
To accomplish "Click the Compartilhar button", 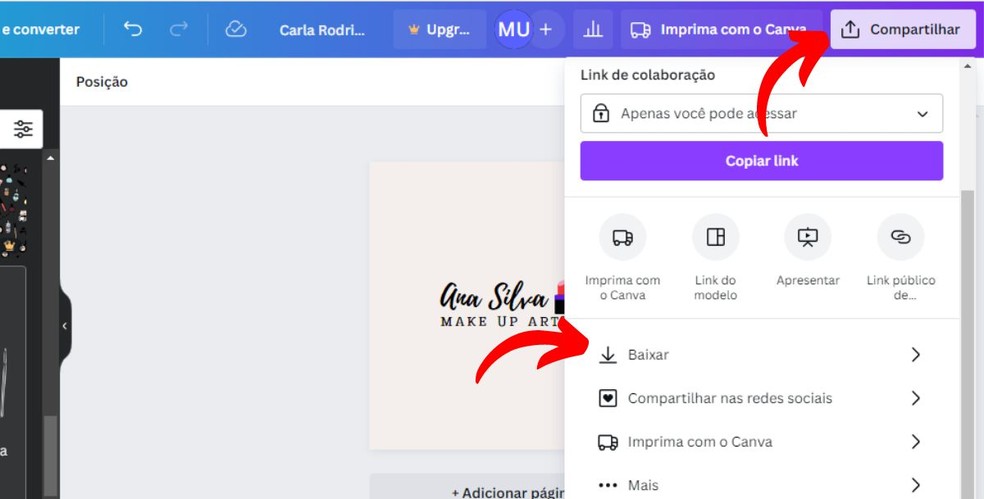I will point(902,30).
